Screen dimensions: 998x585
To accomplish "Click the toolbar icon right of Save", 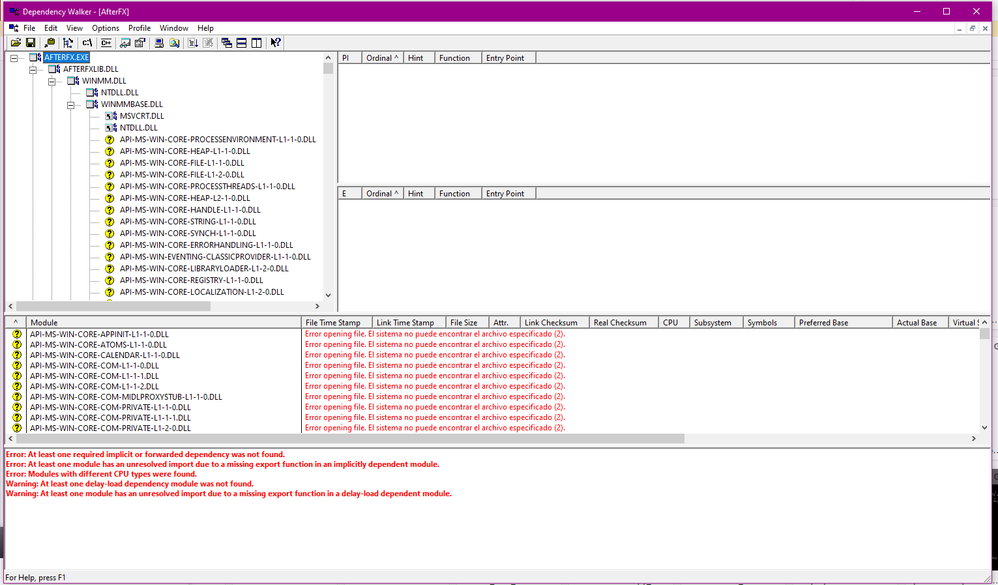I will tap(50, 43).
